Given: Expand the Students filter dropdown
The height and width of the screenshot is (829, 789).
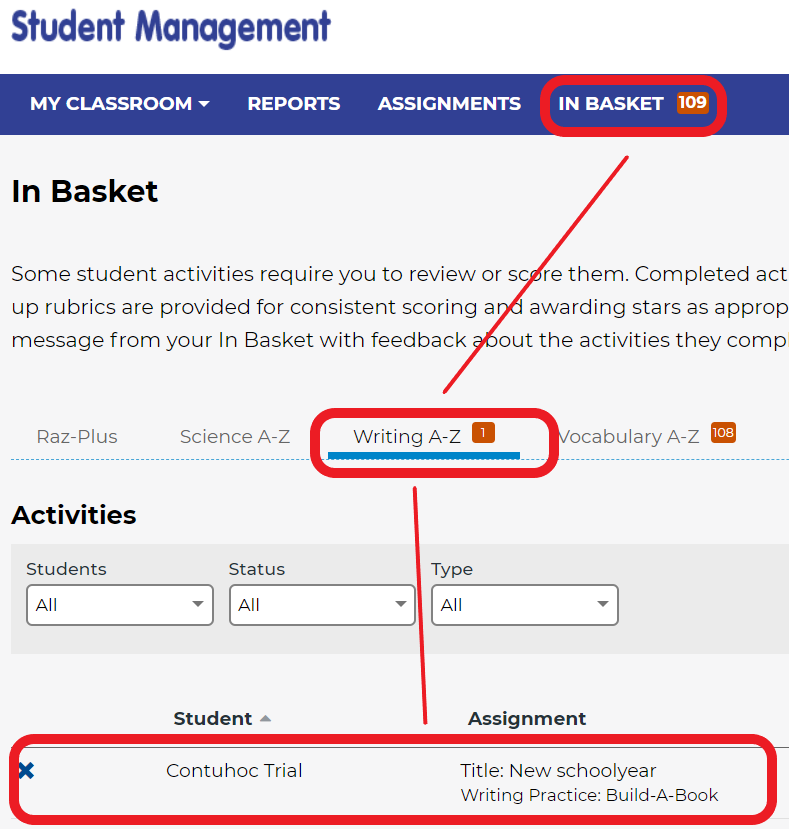Looking at the screenshot, I should click(x=120, y=605).
